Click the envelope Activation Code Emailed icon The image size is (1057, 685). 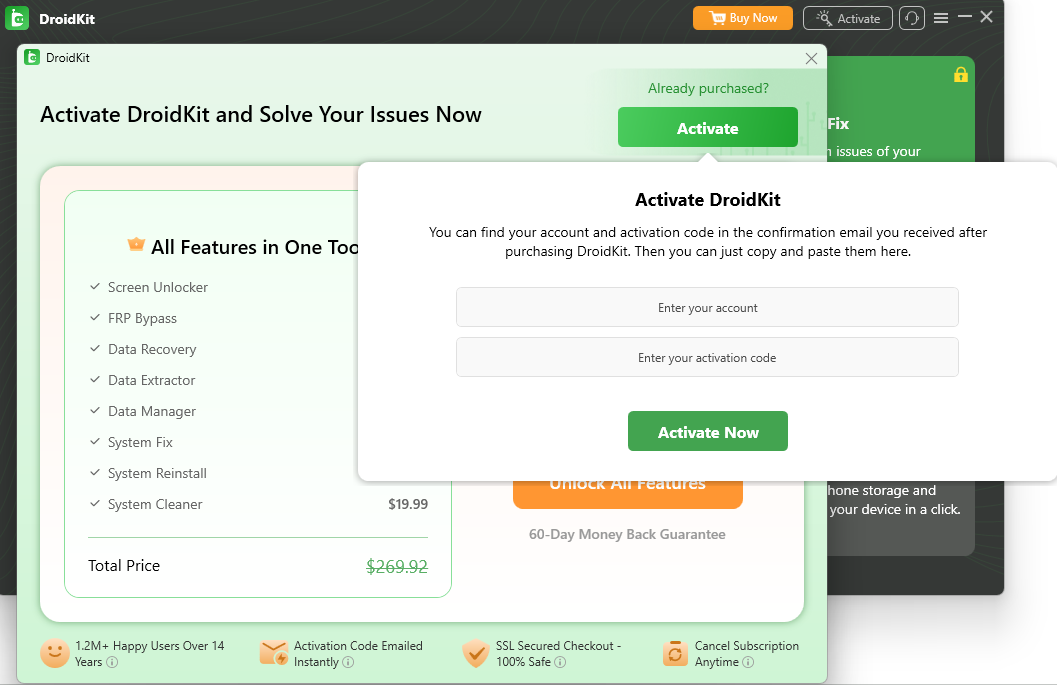pos(274,653)
